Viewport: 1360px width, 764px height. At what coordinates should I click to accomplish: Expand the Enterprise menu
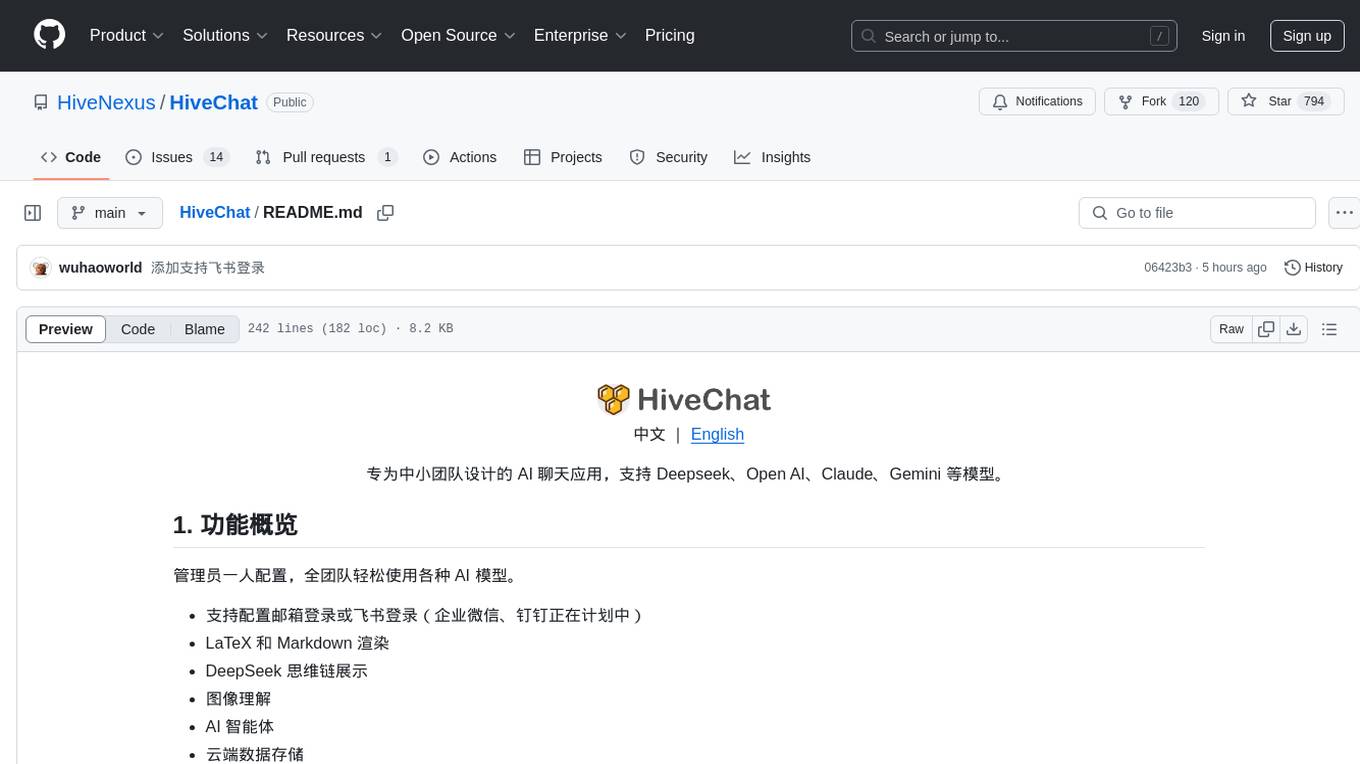(x=580, y=35)
